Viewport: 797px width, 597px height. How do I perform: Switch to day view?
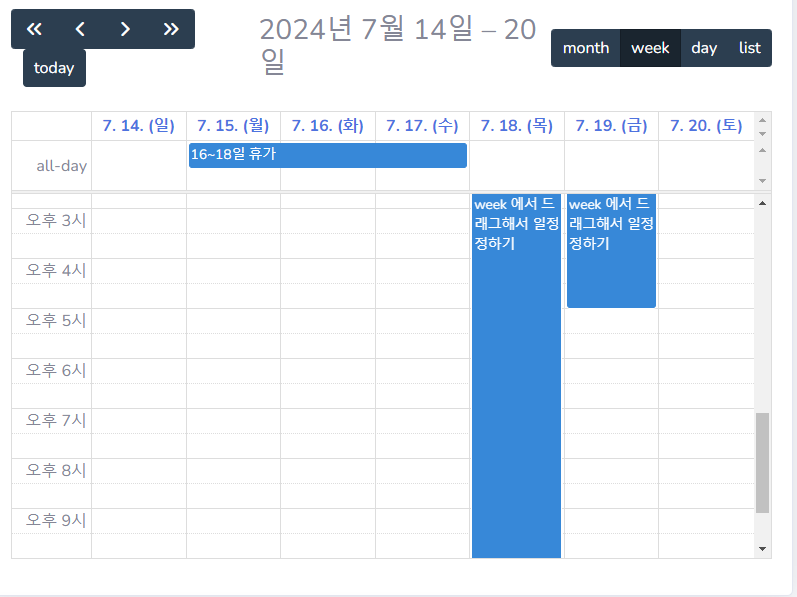[x=704, y=48]
